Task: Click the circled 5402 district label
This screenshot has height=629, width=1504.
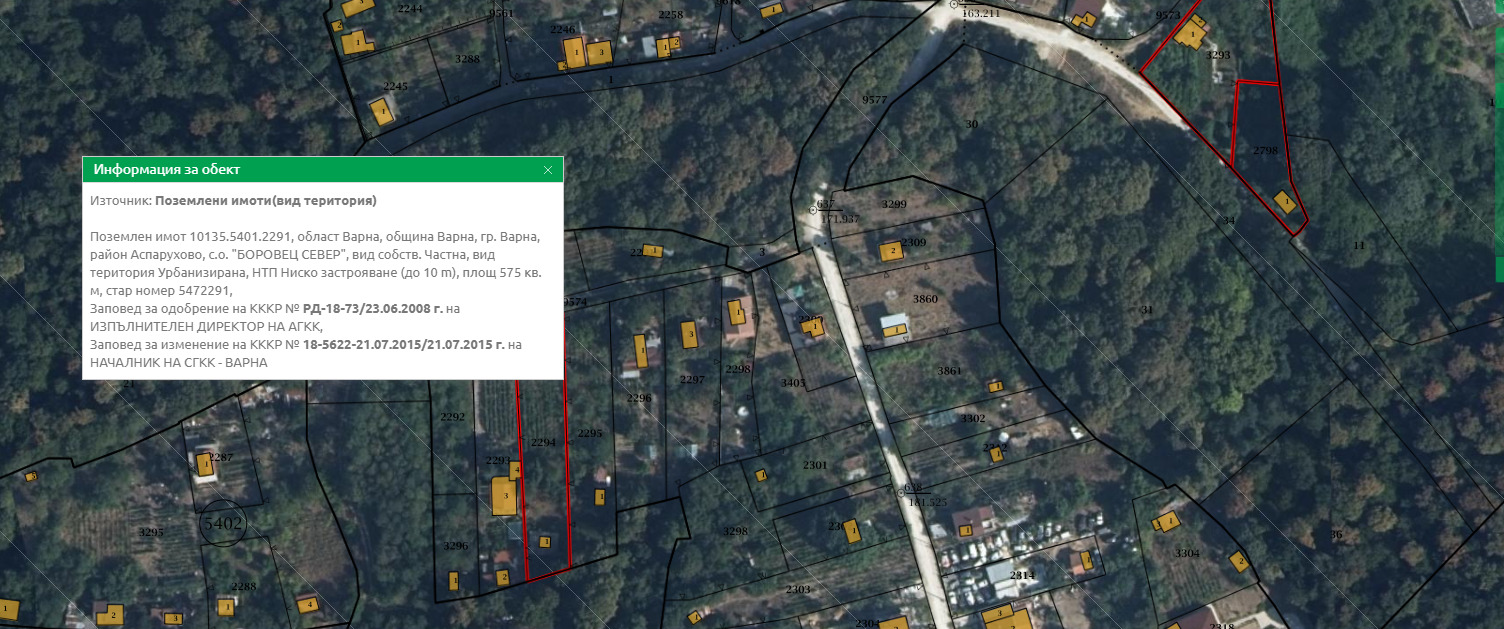Action: [224, 523]
